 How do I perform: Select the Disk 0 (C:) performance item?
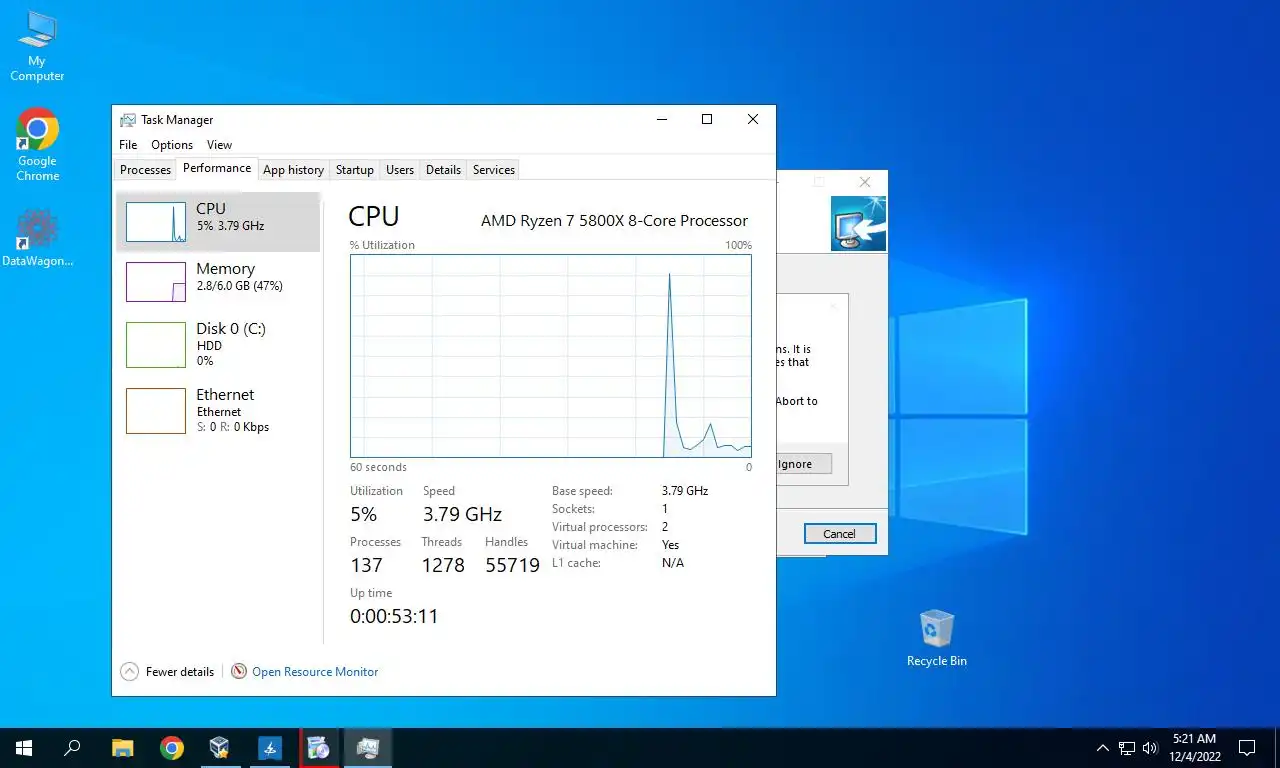coord(218,344)
